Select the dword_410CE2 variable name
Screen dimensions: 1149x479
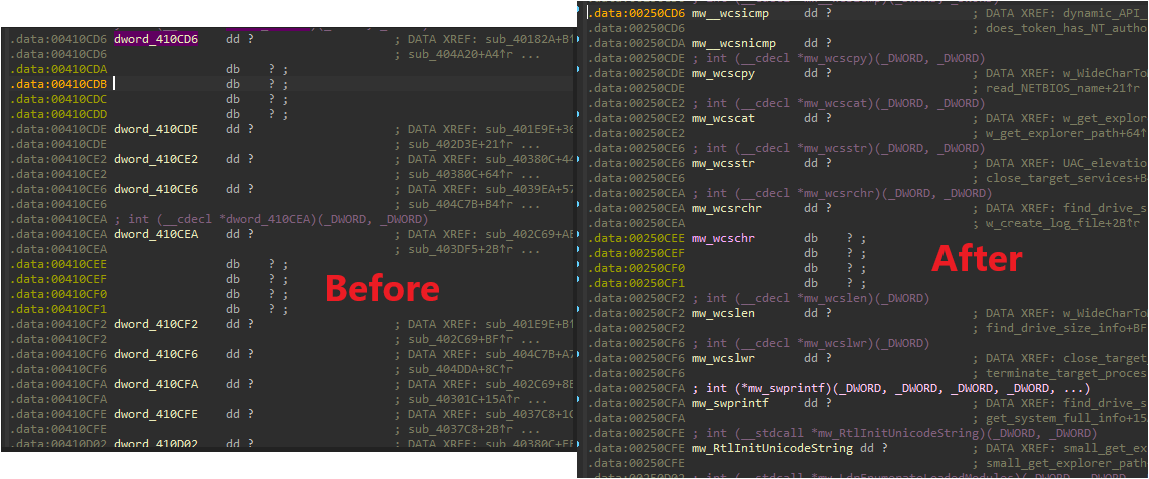tap(156, 159)
